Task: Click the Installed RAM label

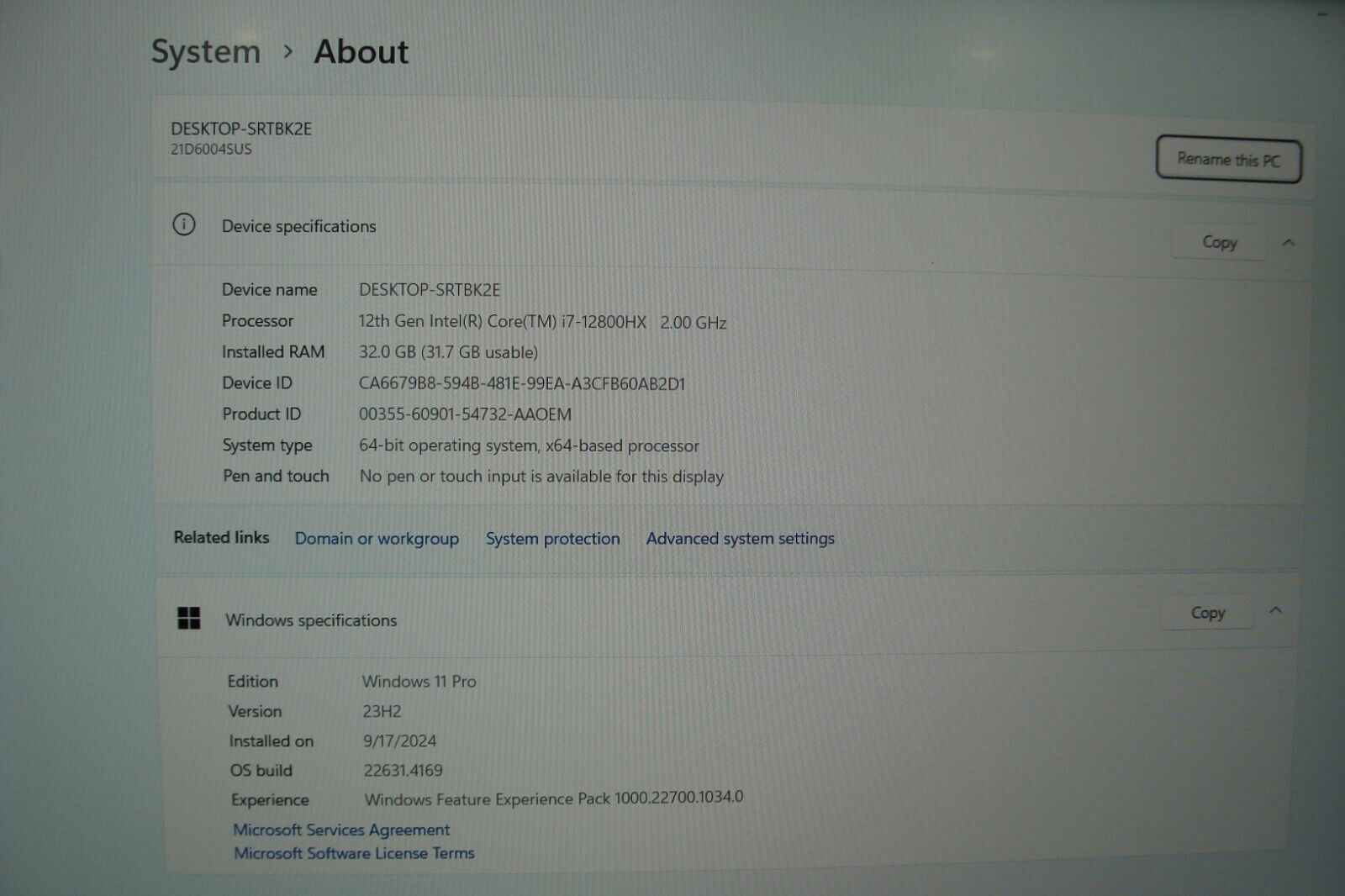Action: pyautogui.click(x=273, y=352)
